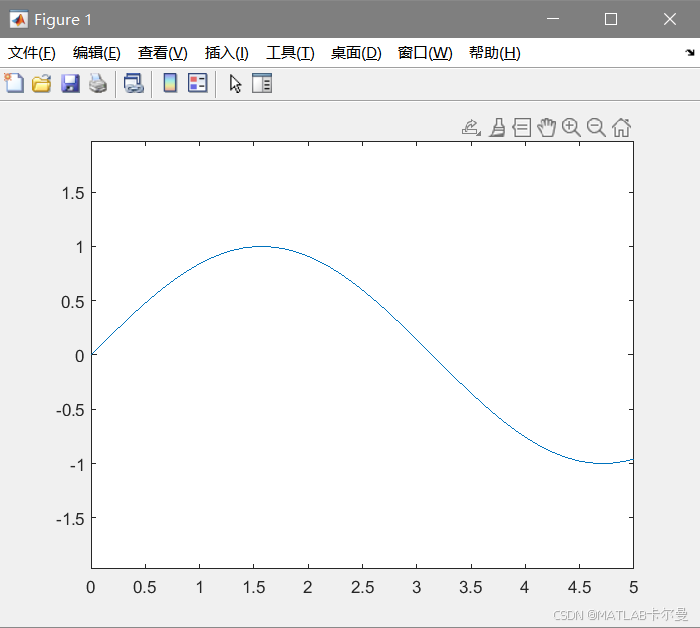Click the x-axis tick label 4.5
Screen dimensions: 700x628
tap(579, 587)
